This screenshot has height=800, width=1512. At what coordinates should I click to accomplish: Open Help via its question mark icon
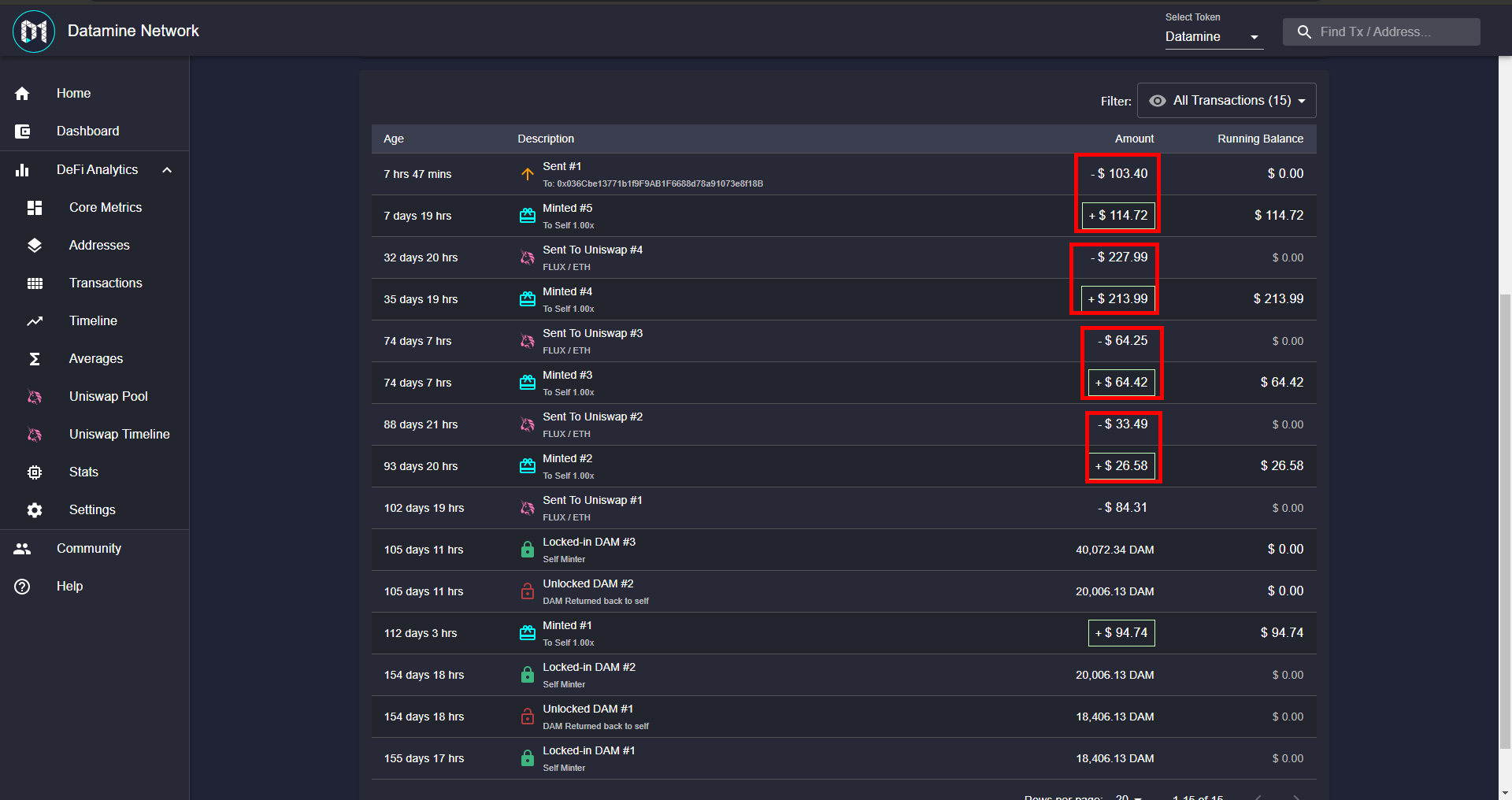[x=22, y=587]
